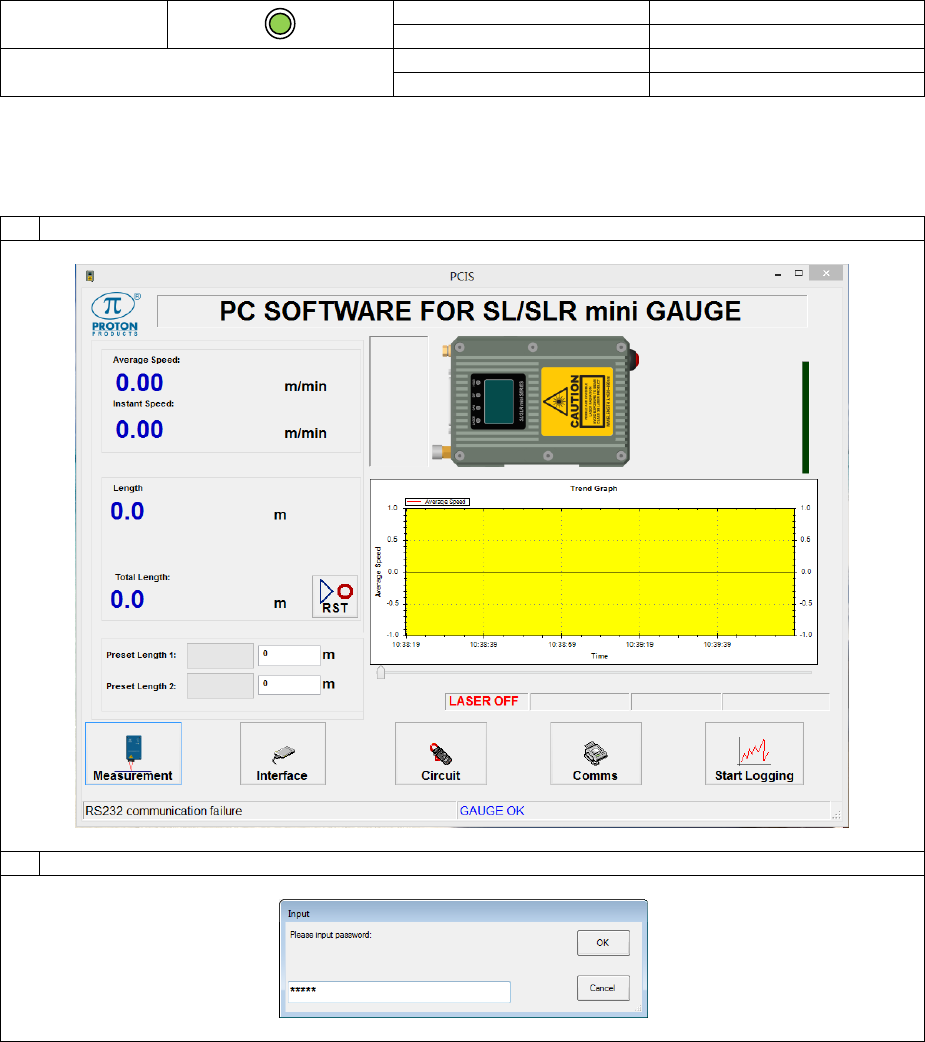Open the Interface settings
The image size is (925, 1042).
point(282,753)
